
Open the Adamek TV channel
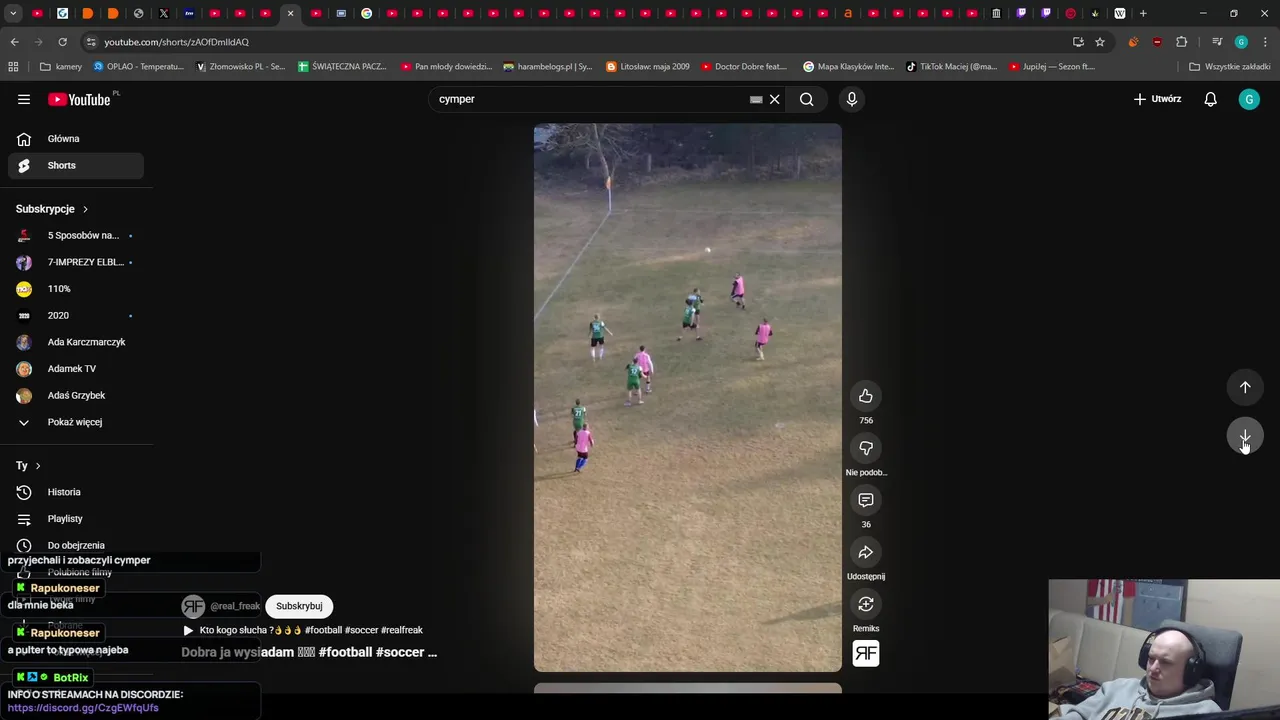pos(76,369)
